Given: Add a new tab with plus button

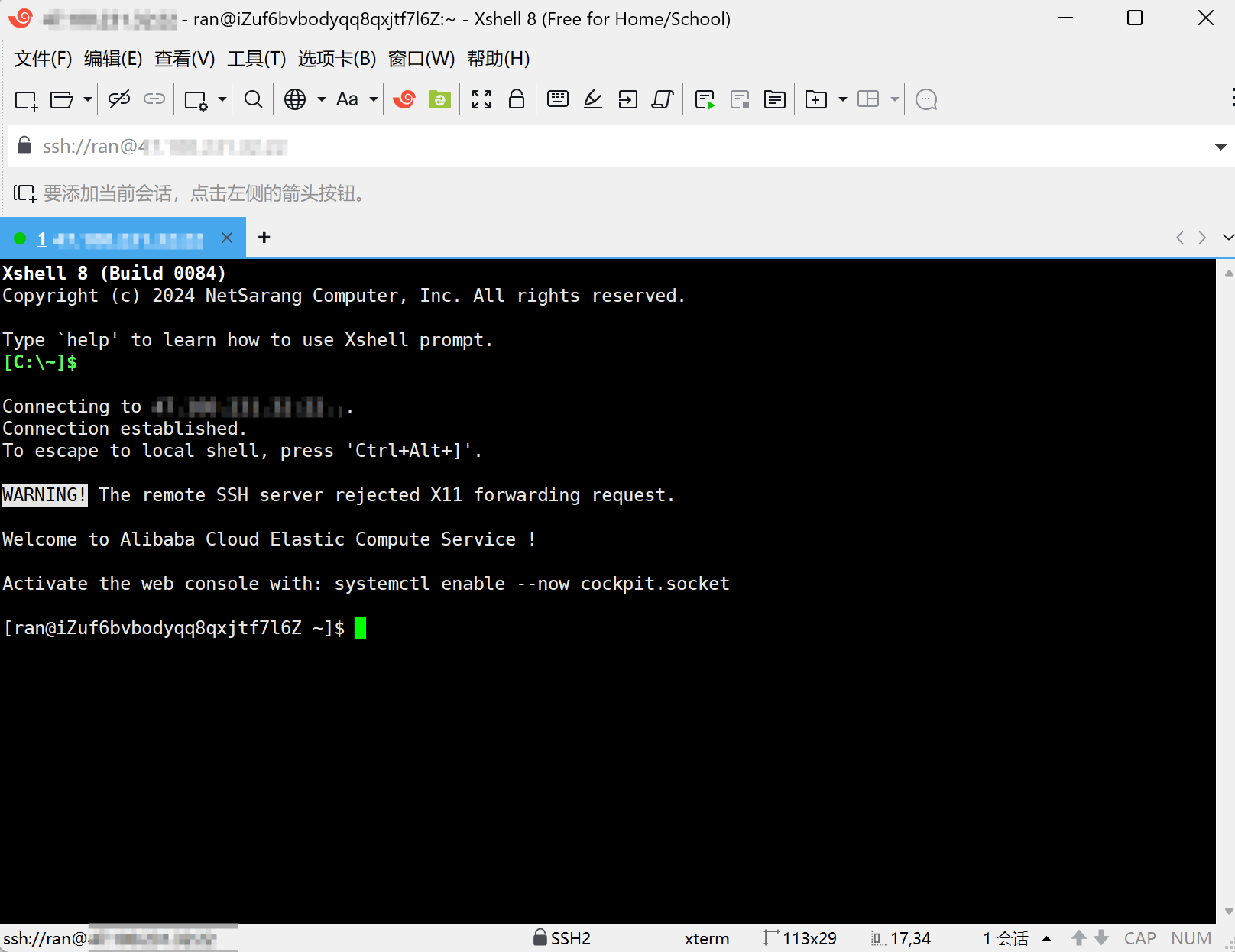Looking at the screenshot, I should coord(264,238).
